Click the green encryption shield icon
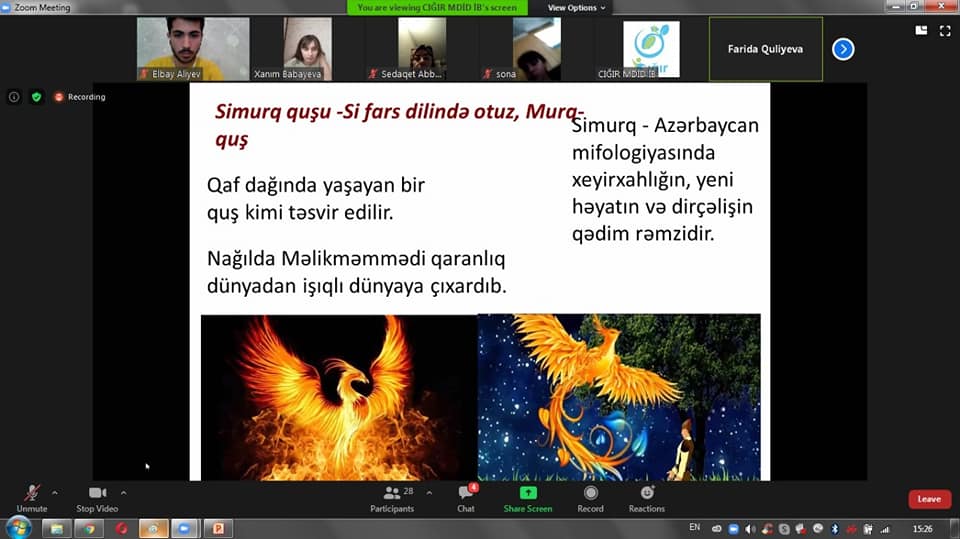The height and width of the screenshot is (539, 960). (37, 97)
